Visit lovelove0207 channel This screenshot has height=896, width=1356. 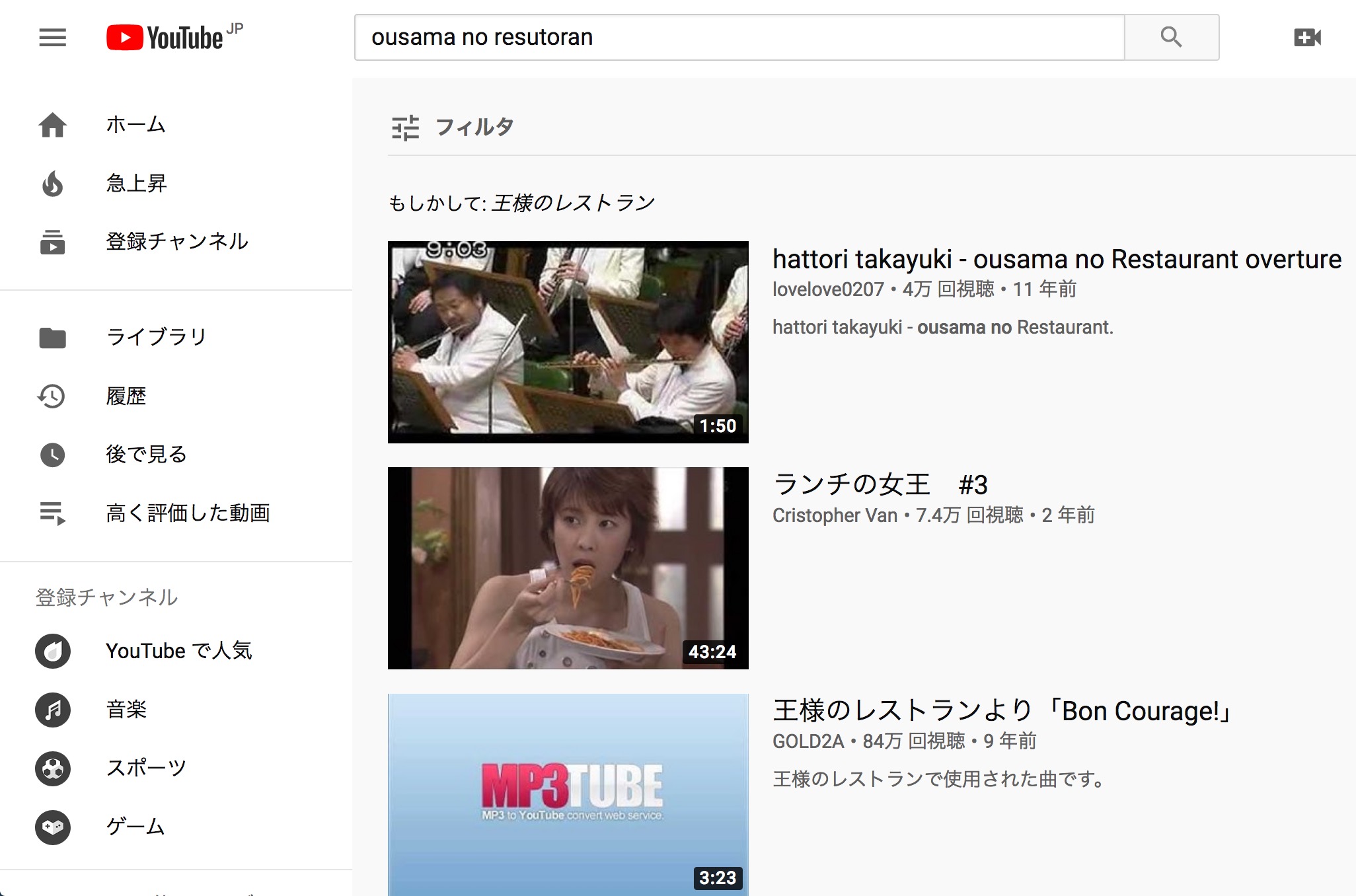coord(828,289)
